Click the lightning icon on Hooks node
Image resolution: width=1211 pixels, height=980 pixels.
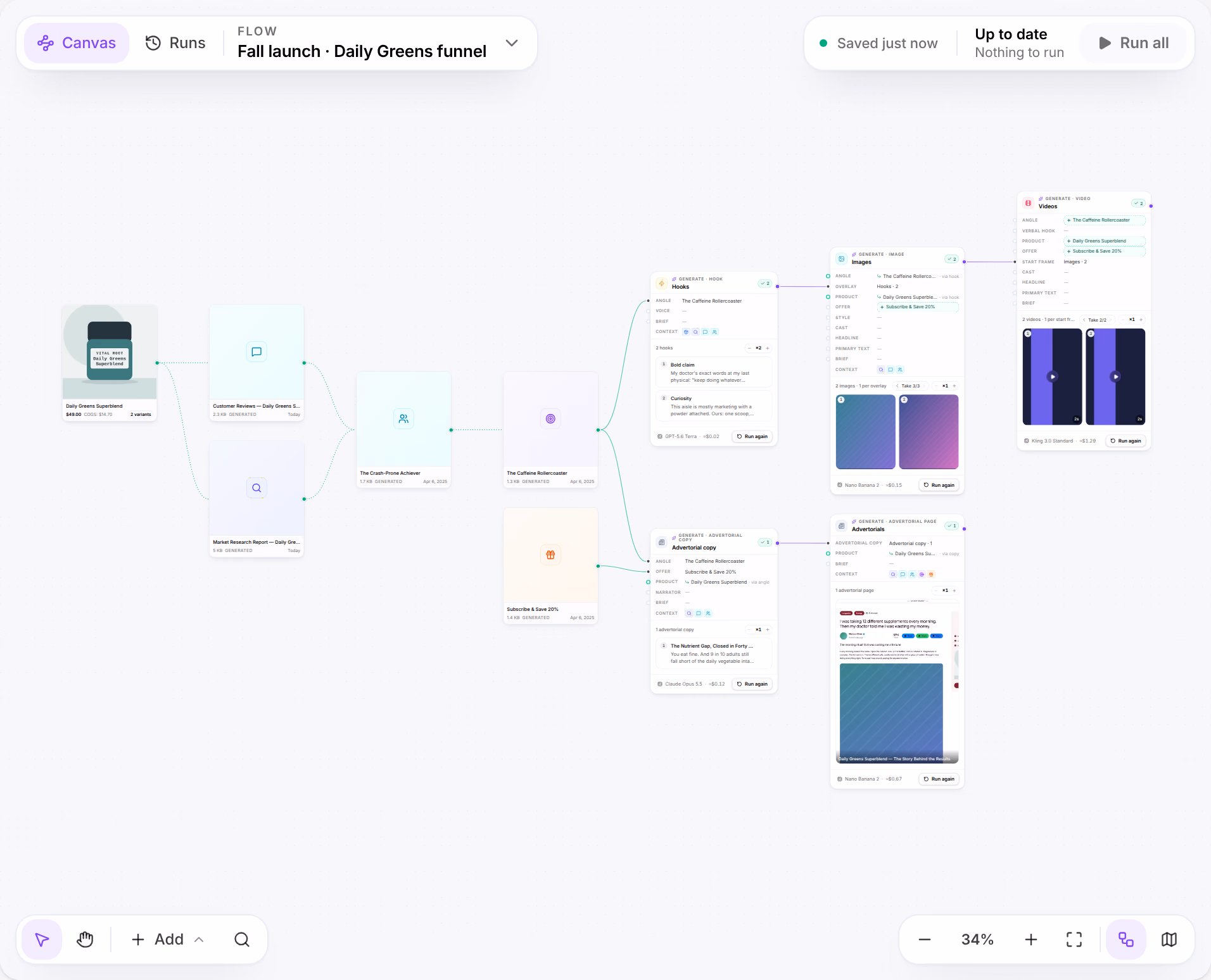click(661, 283)
